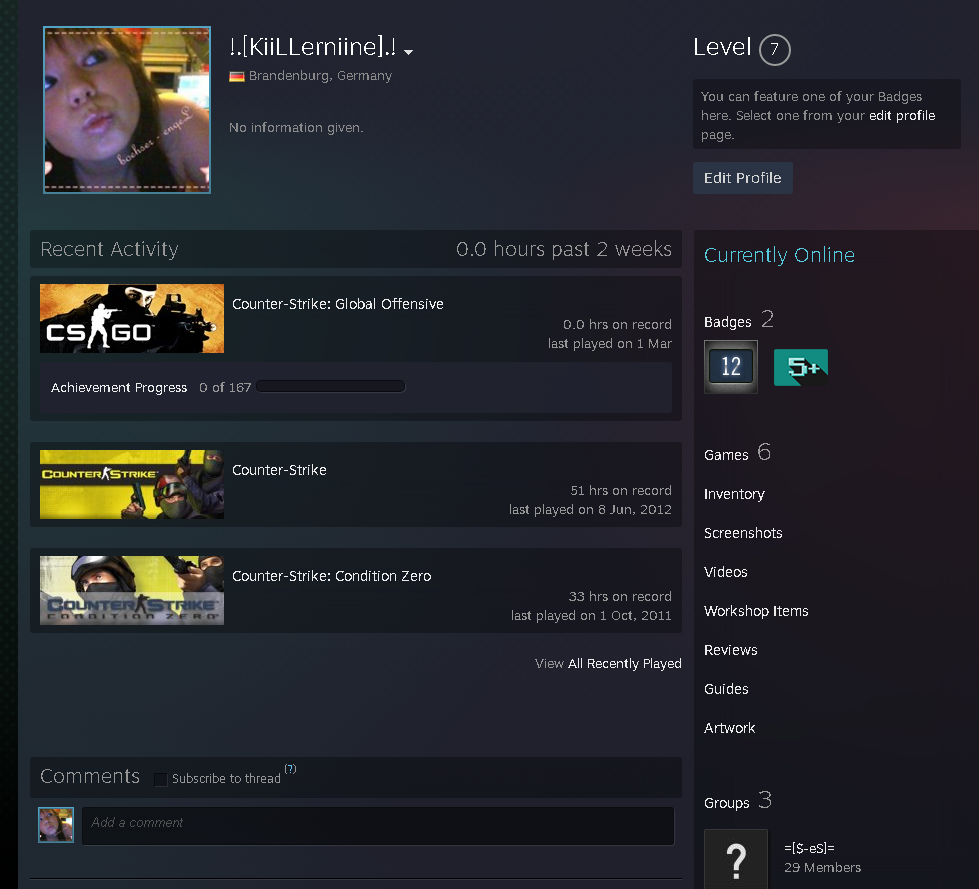This screenshot has width=979, height=889.
Task: Go to Guides
Action: pyautogui.click(x=726, y=689)
